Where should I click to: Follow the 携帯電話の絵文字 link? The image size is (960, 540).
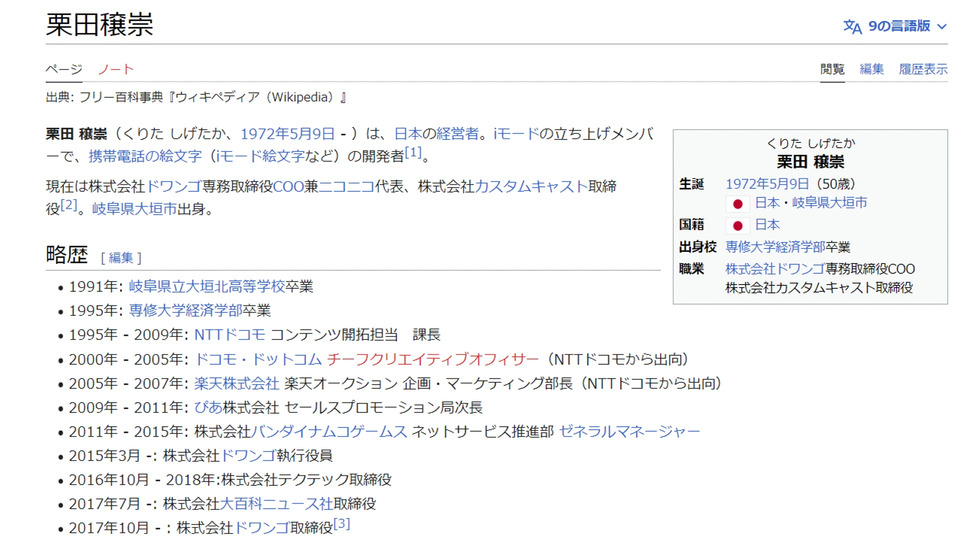point(145,156)
